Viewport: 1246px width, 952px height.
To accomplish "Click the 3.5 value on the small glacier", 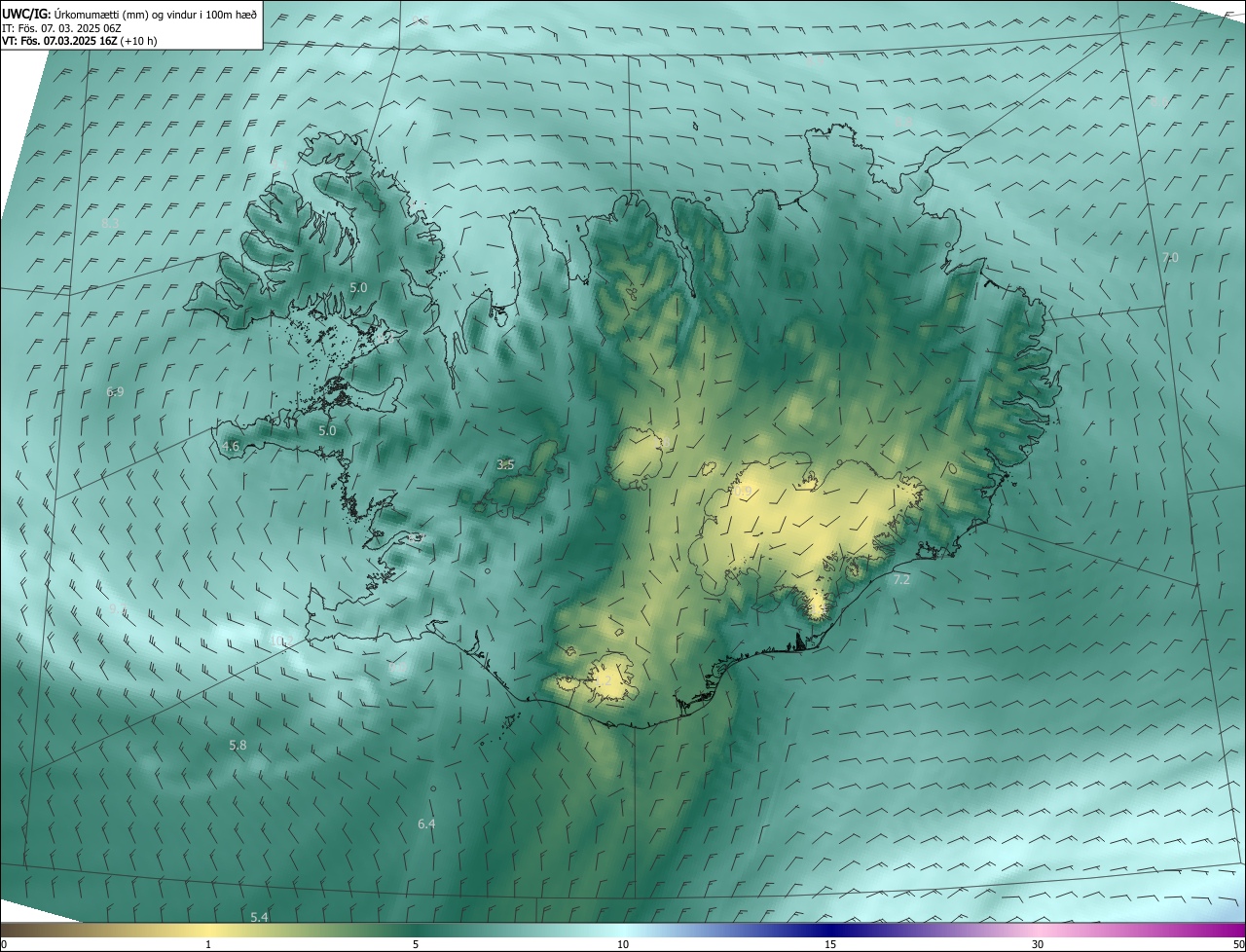I will pos(505,465).
